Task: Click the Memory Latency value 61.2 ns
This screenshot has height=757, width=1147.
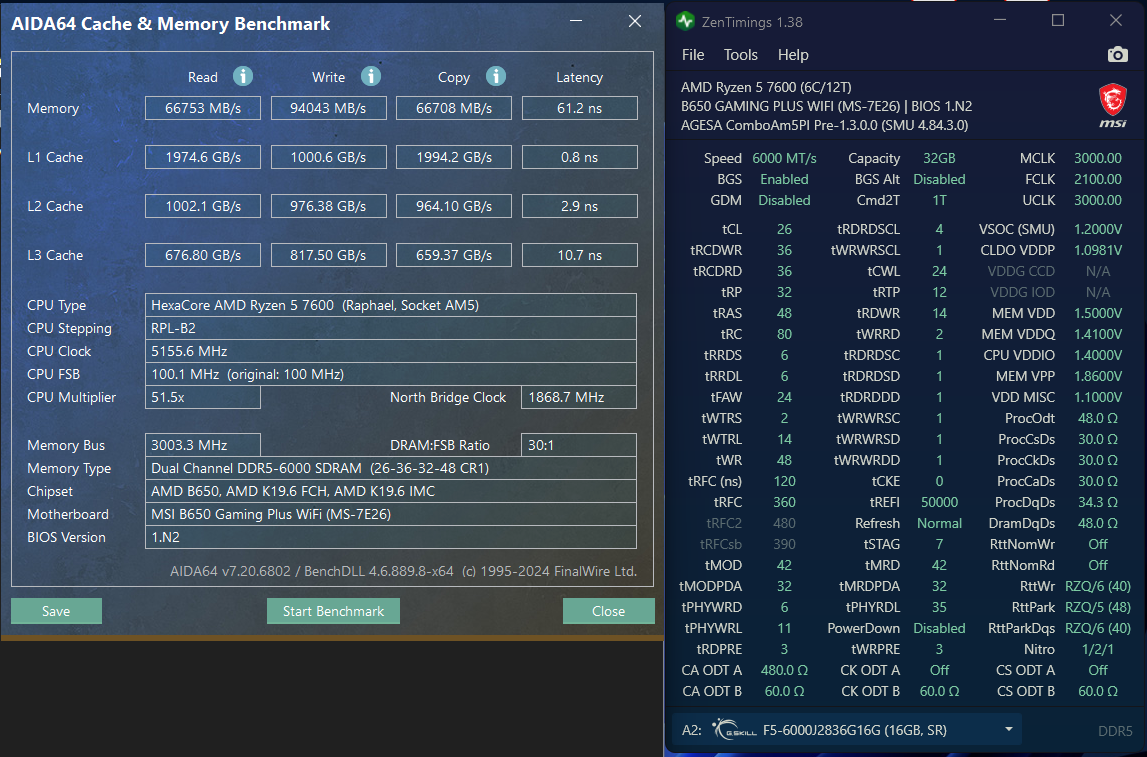Action: pos(579,108)
